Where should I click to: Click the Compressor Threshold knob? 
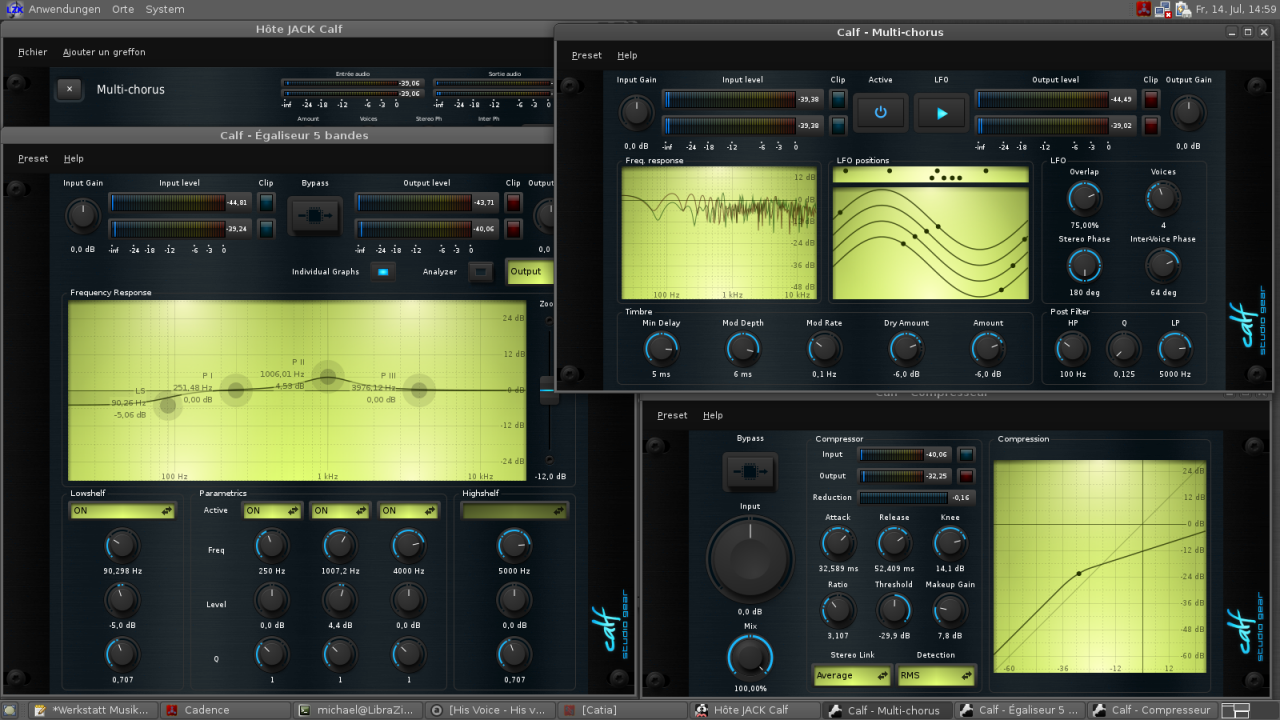[x=894, y=610]
